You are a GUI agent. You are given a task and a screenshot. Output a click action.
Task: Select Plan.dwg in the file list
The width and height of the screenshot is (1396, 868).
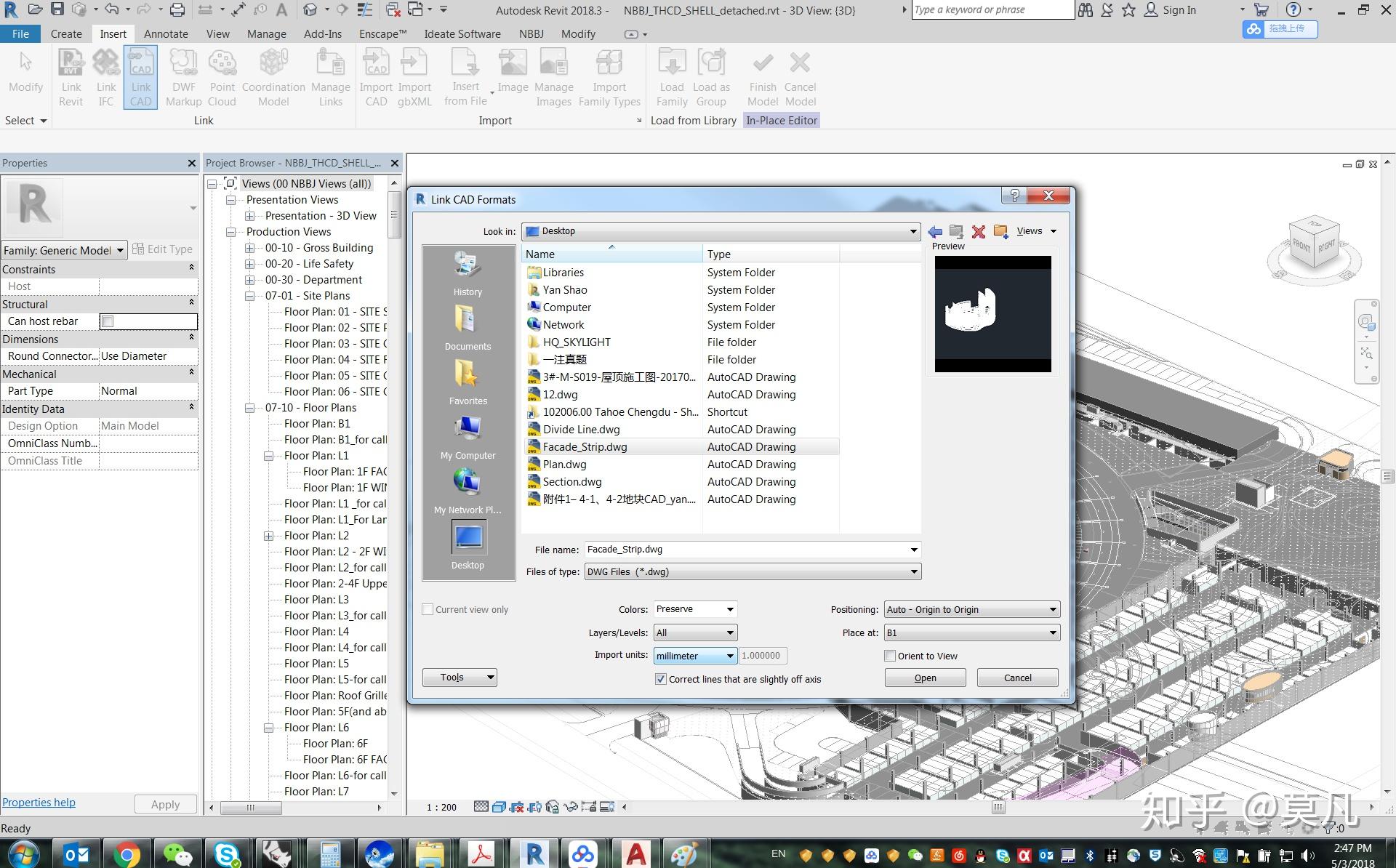click(x=565, y=465)
